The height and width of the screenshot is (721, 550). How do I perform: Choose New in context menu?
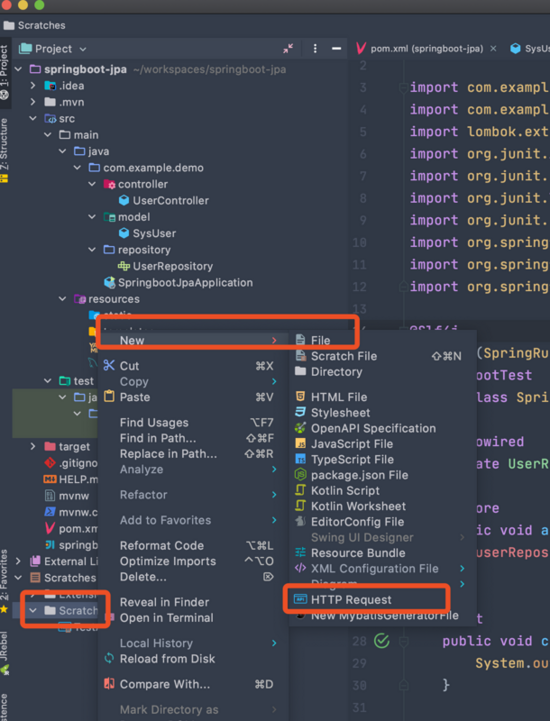(x=192, y=340)
